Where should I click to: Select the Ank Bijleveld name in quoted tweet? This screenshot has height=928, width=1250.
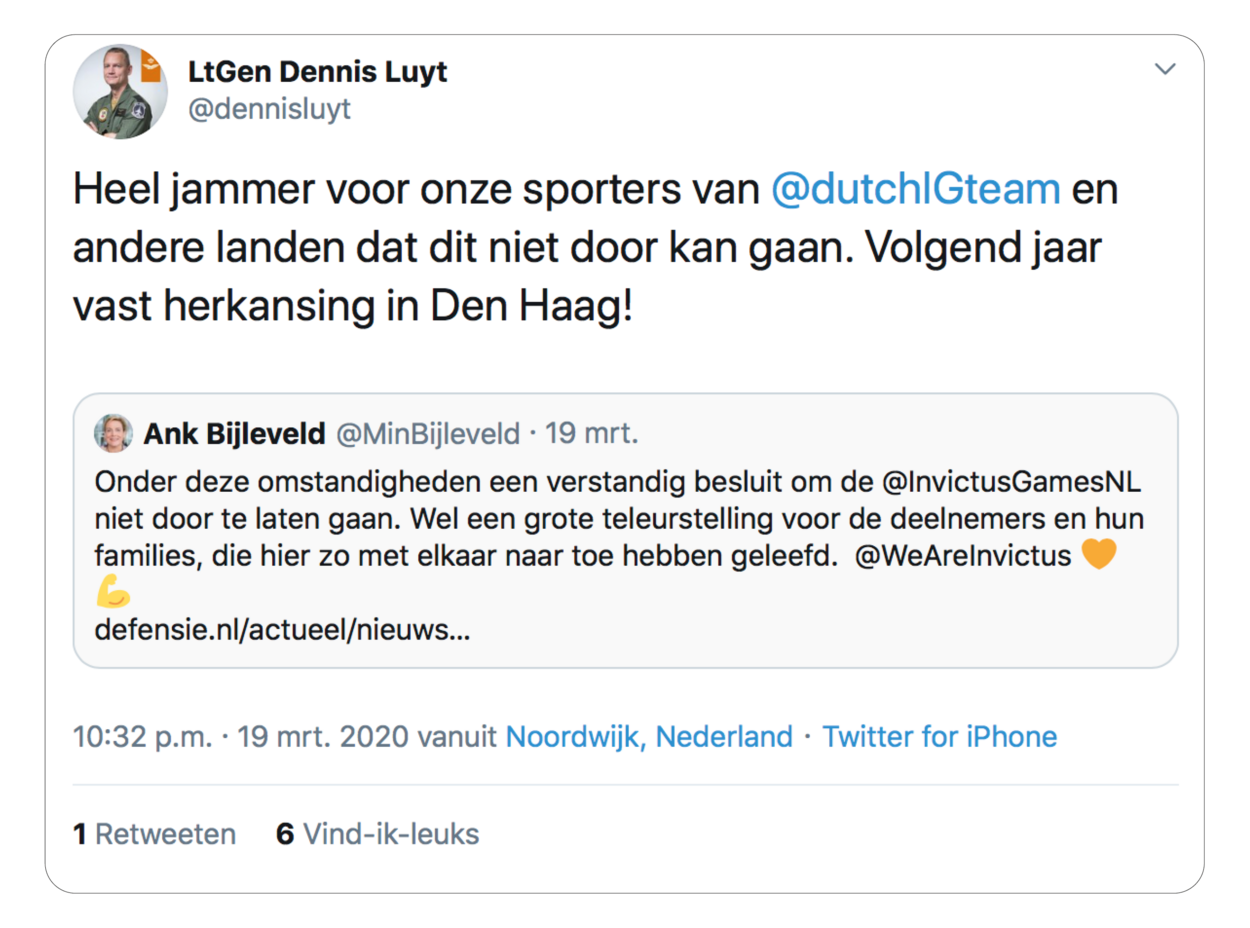click(x=234, y=434)
